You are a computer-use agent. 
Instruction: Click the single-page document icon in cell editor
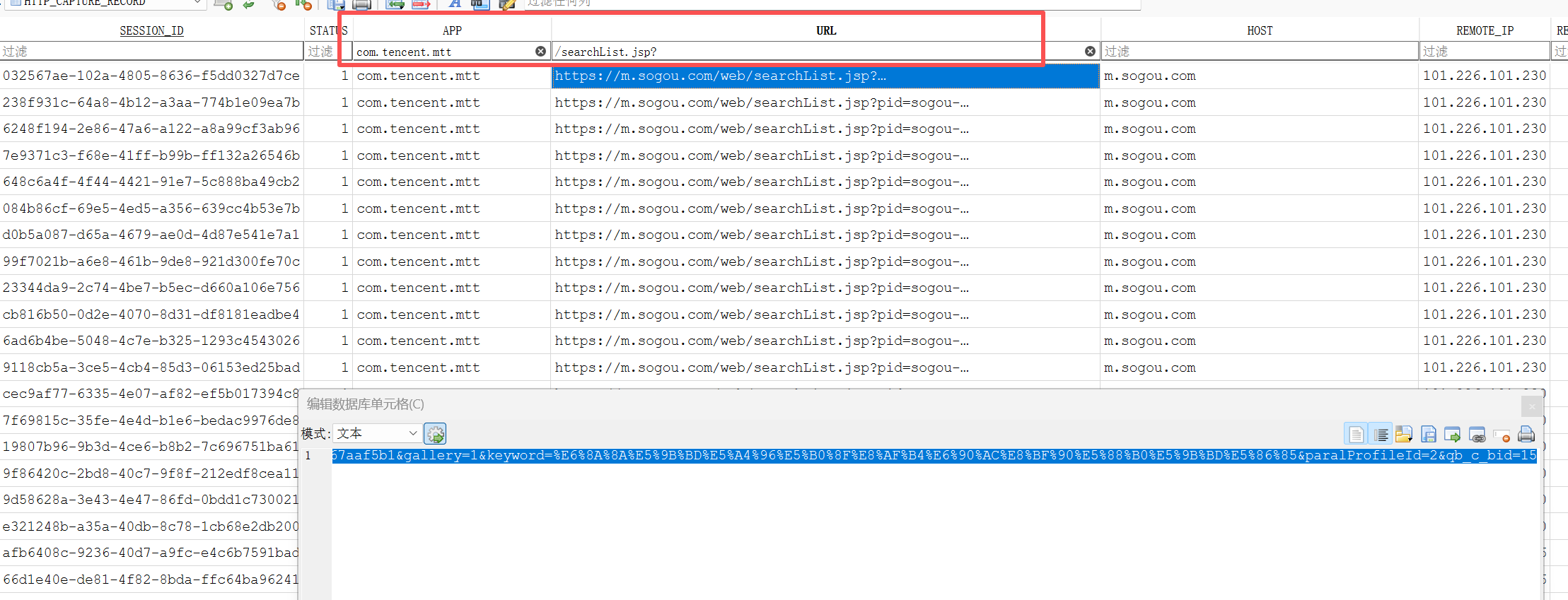(x=1356, y=434)
